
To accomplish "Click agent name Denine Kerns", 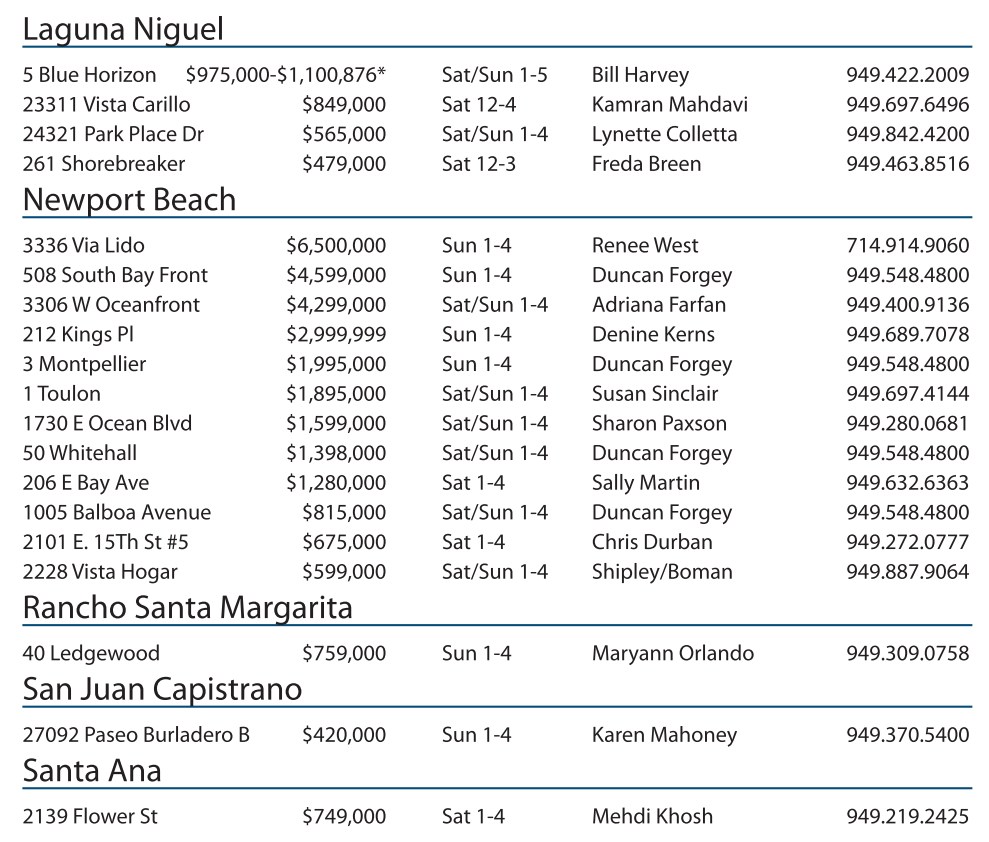I will (653, 335).
